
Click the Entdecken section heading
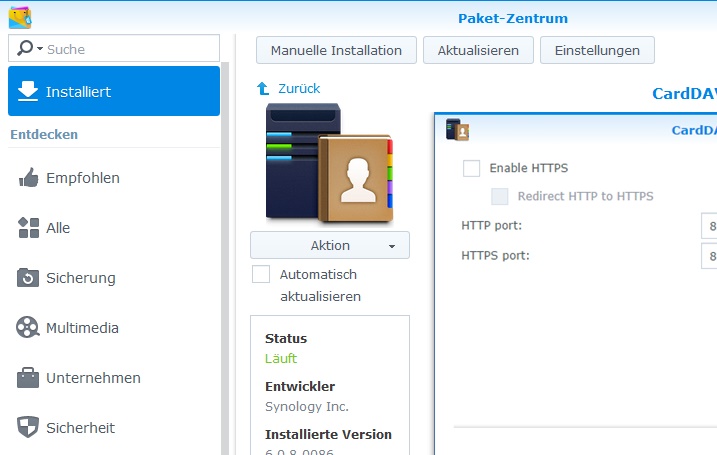[x=44, y=134]
